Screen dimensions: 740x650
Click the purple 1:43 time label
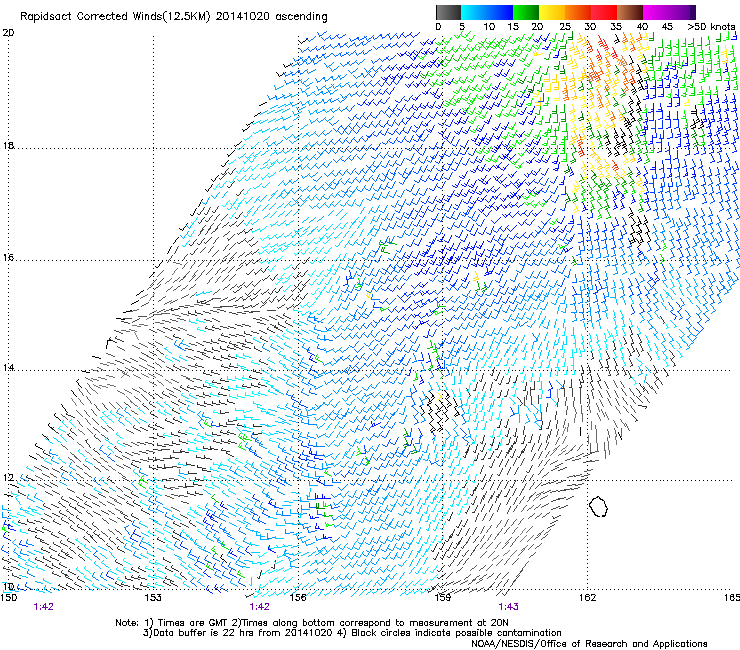point(508,607)
